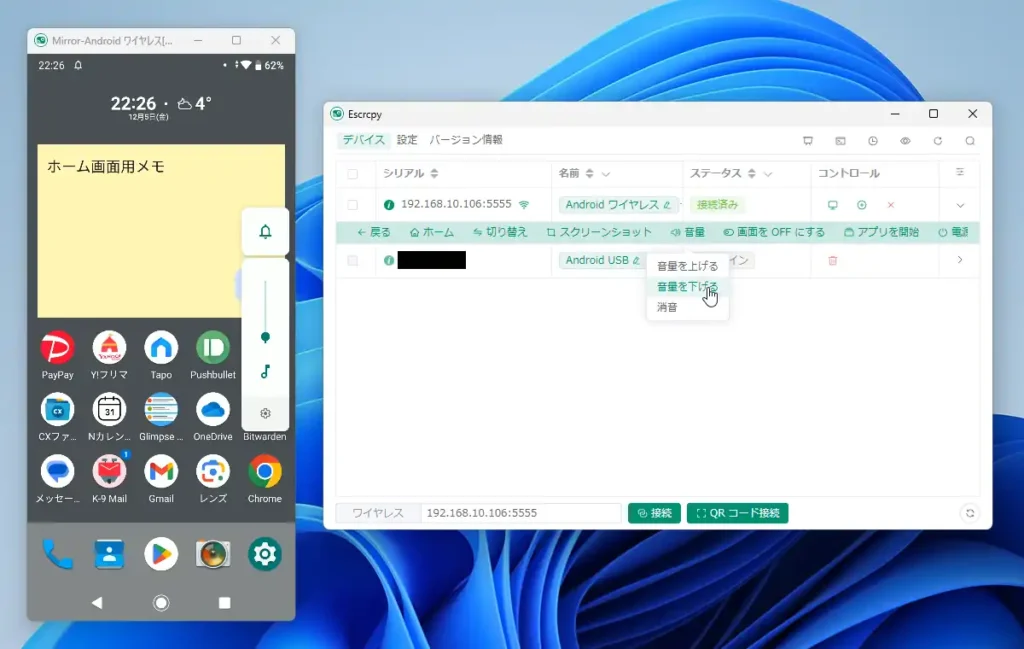Click the wireless IP address input field
Viewport: 1024px width, 649px height.
[x=520, y=512]
